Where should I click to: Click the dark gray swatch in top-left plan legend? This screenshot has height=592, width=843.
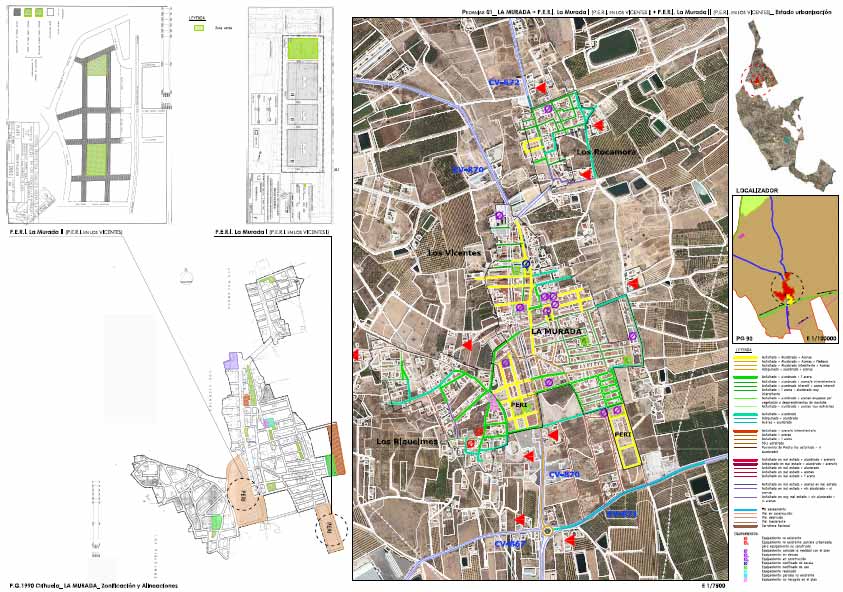[15, 13]
